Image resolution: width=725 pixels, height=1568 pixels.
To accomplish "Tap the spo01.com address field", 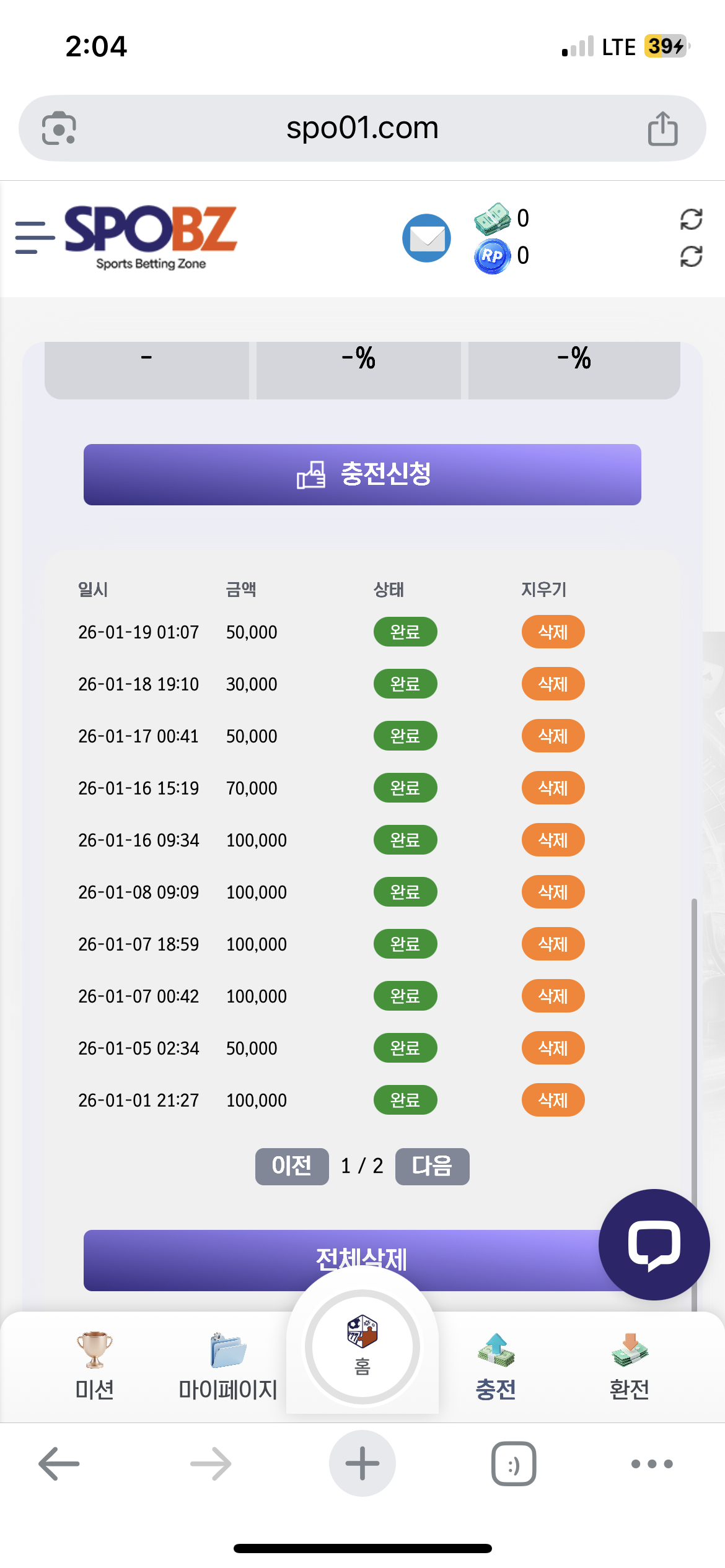I will 362,129.
